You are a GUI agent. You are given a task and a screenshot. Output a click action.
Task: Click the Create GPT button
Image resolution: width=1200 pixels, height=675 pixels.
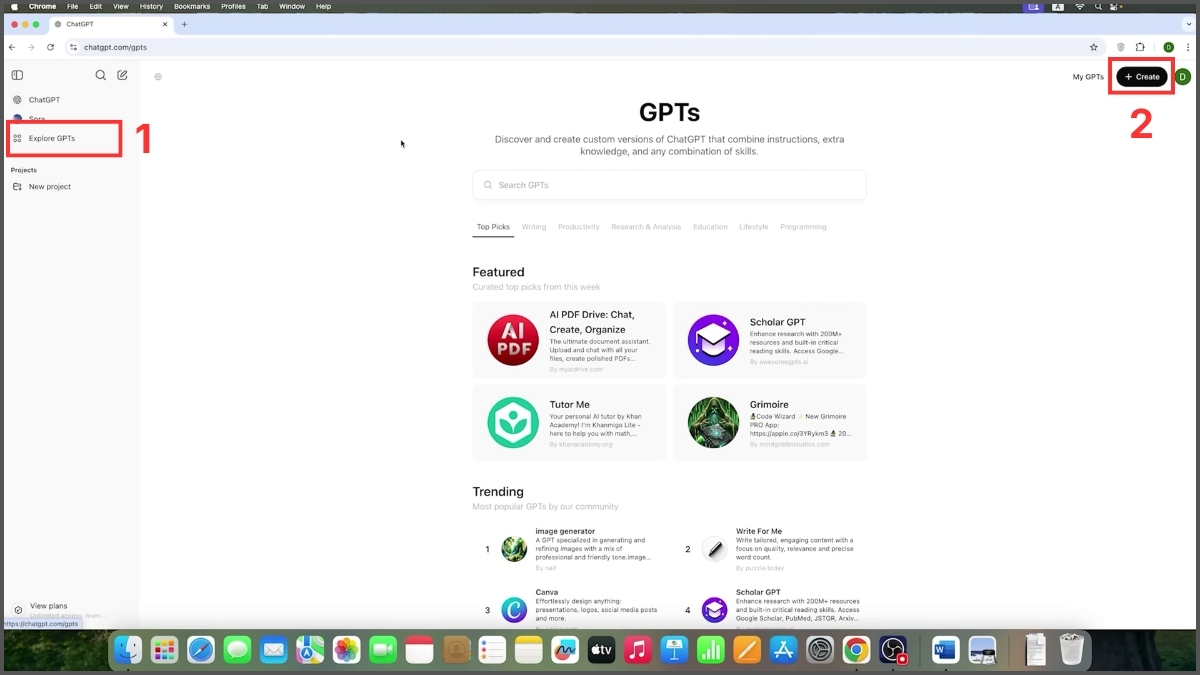pyautogui.click(x=1142, y=77)
